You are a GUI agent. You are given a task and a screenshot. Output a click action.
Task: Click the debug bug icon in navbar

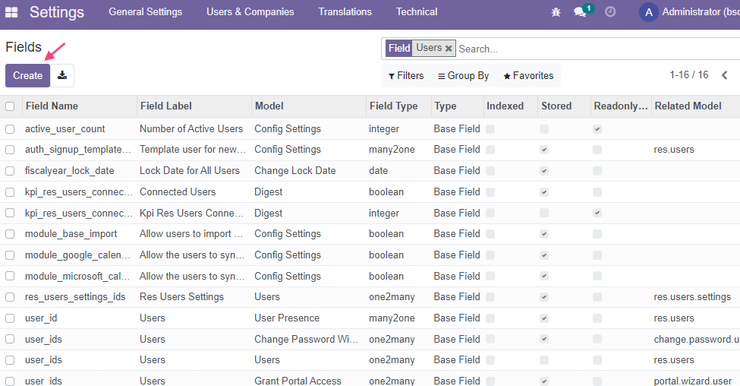click(x=556, y=12)
